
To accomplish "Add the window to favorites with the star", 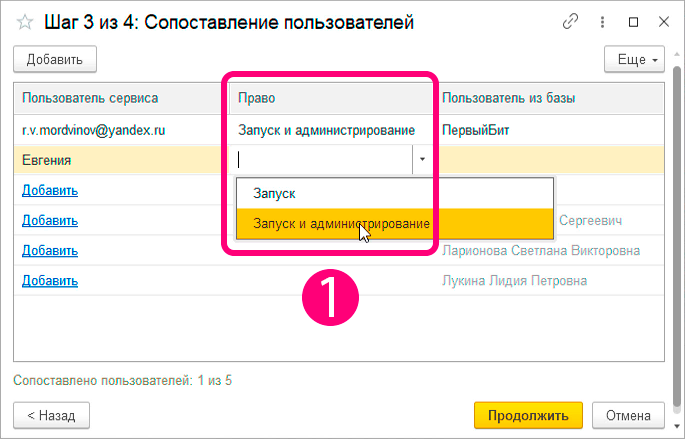I will [x=25, y=22].
